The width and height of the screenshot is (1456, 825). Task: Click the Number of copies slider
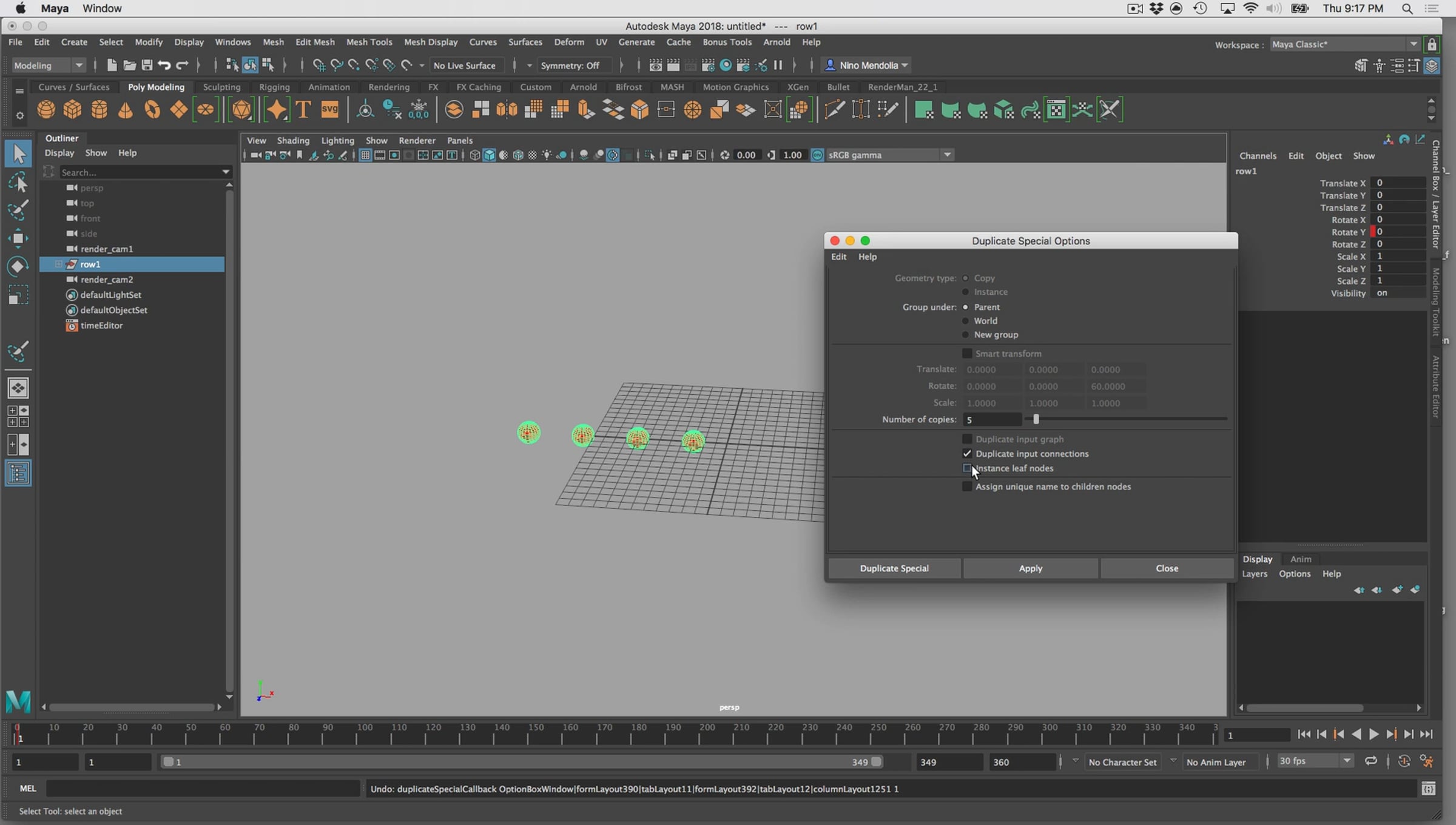point(1036,419)
